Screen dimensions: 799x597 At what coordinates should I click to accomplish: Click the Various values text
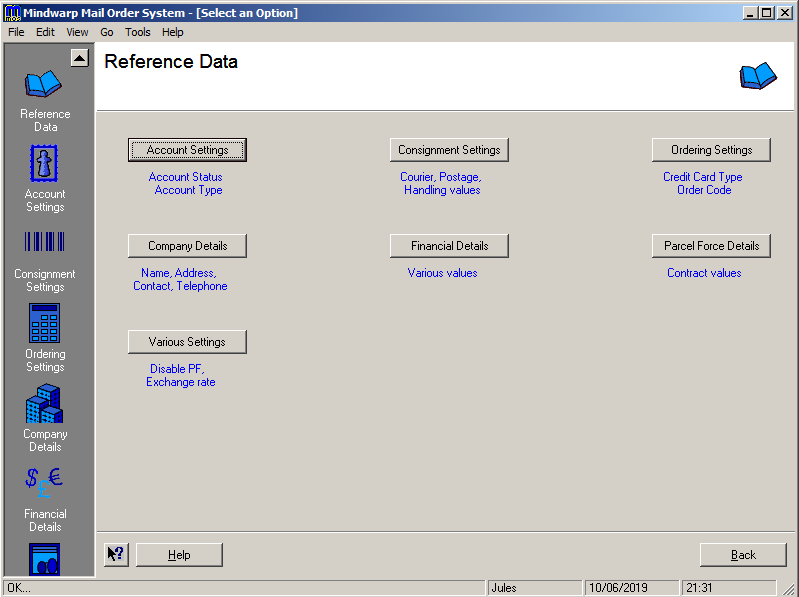tap(442, 273)
